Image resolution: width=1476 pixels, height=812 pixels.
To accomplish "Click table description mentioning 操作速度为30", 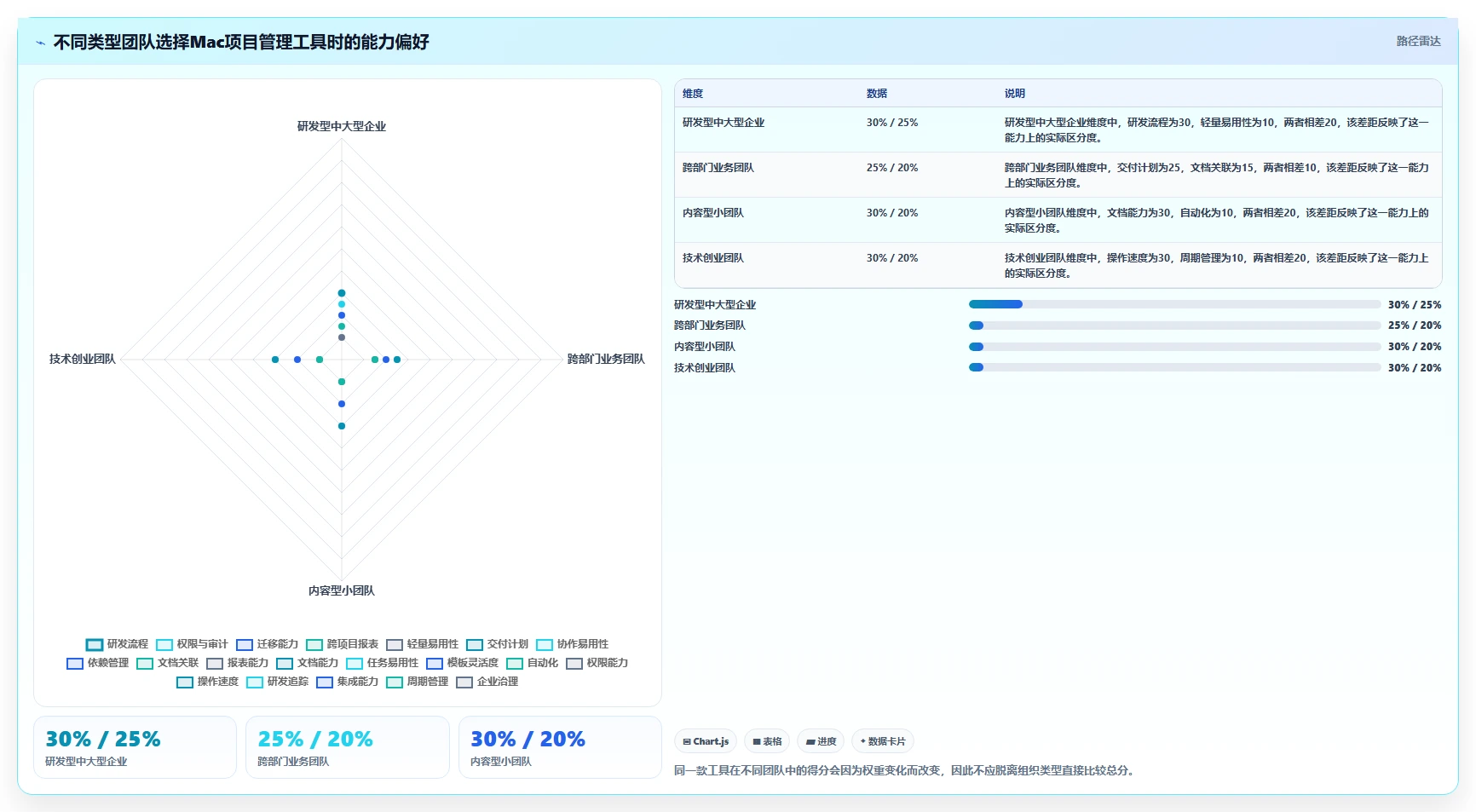I will tap(1217, 266).
